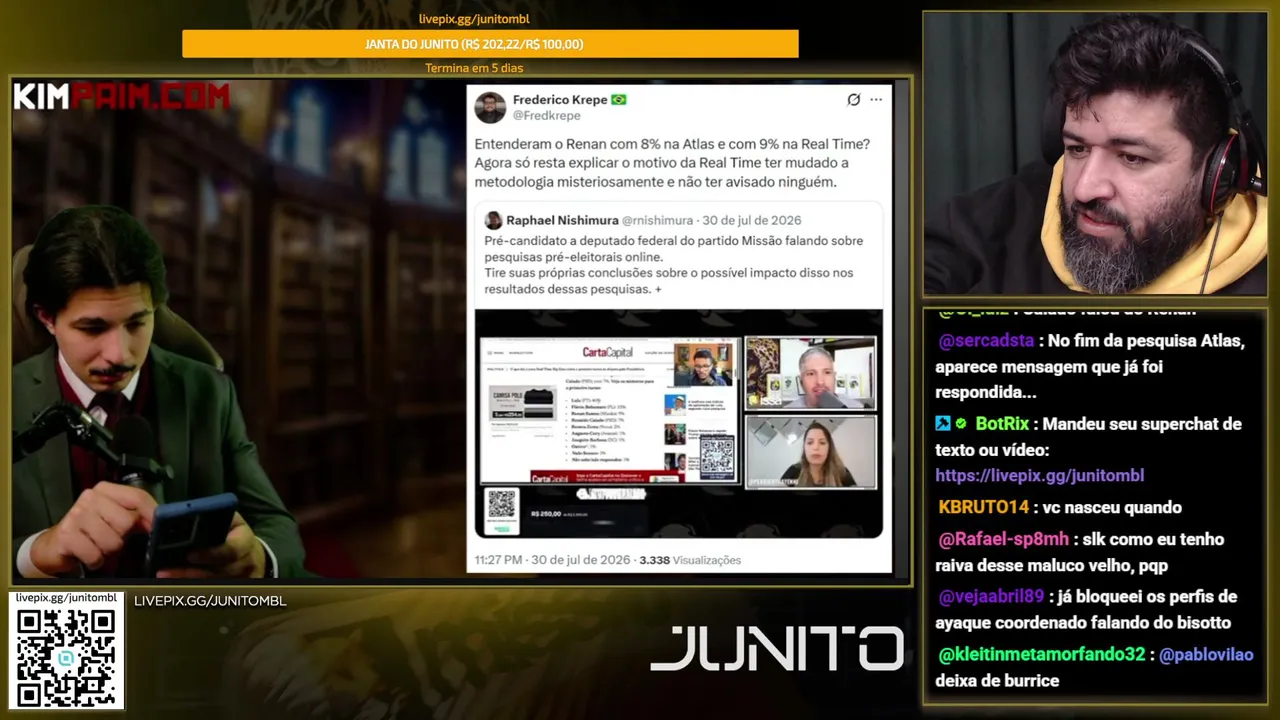The width and height of the screenshot is (1280, 720).
Task: Click the top-right streamer webcam feed
Action: [x=1095, y=154]
